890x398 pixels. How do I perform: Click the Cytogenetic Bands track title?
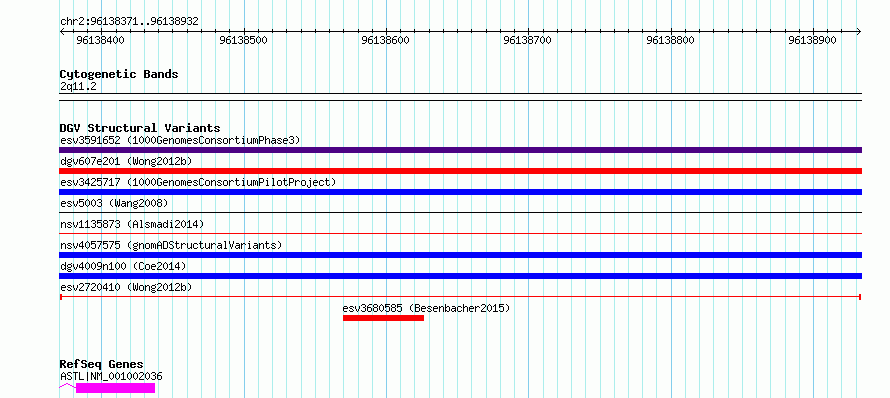119,74
